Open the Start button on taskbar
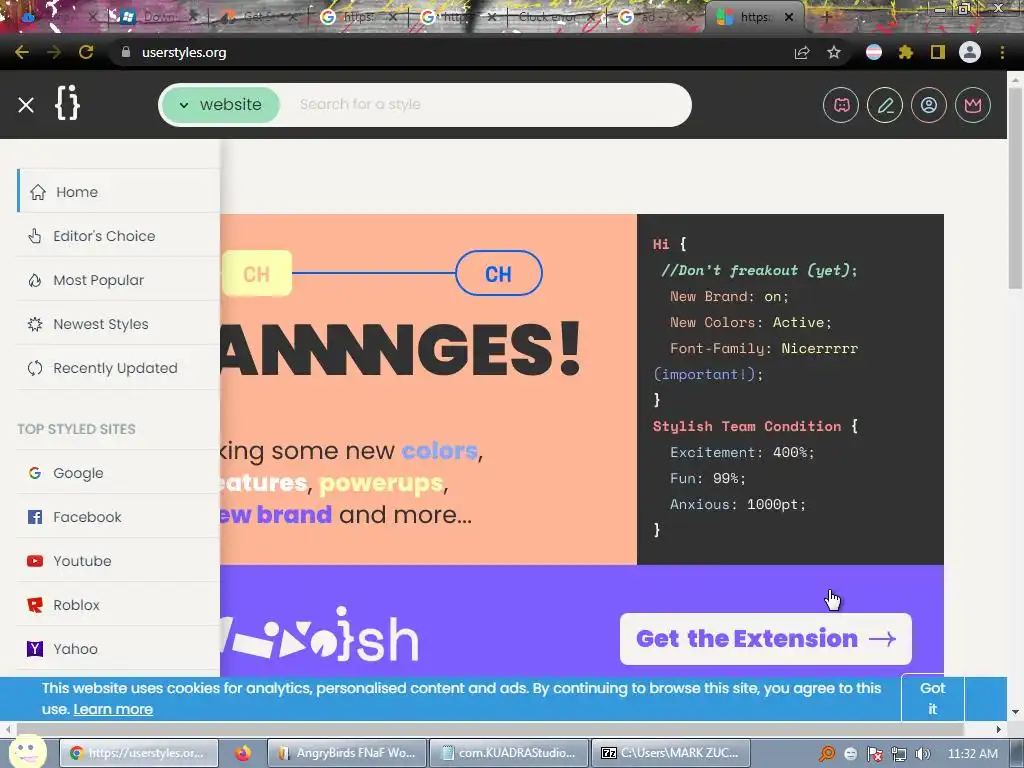This screenshot has height=768, width=1024. [26, 751]
